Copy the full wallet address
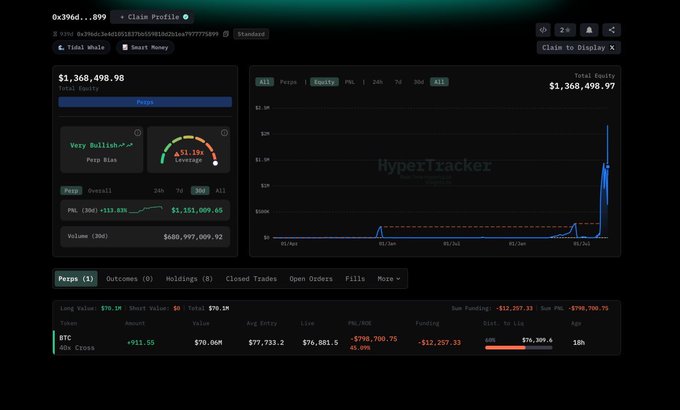This screenshot has width=680, height=410. (x=226, y=34)
